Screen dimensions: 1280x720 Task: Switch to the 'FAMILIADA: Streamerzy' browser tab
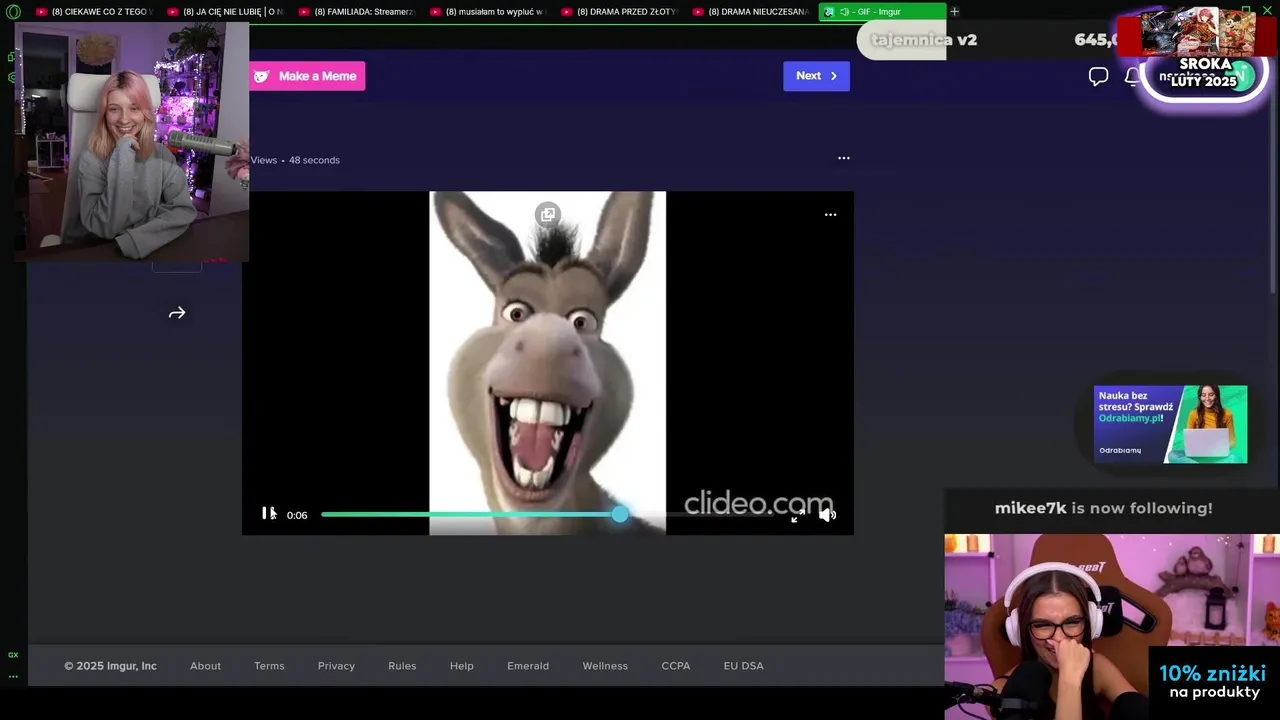pyautogui.click(x=355, y=12)
